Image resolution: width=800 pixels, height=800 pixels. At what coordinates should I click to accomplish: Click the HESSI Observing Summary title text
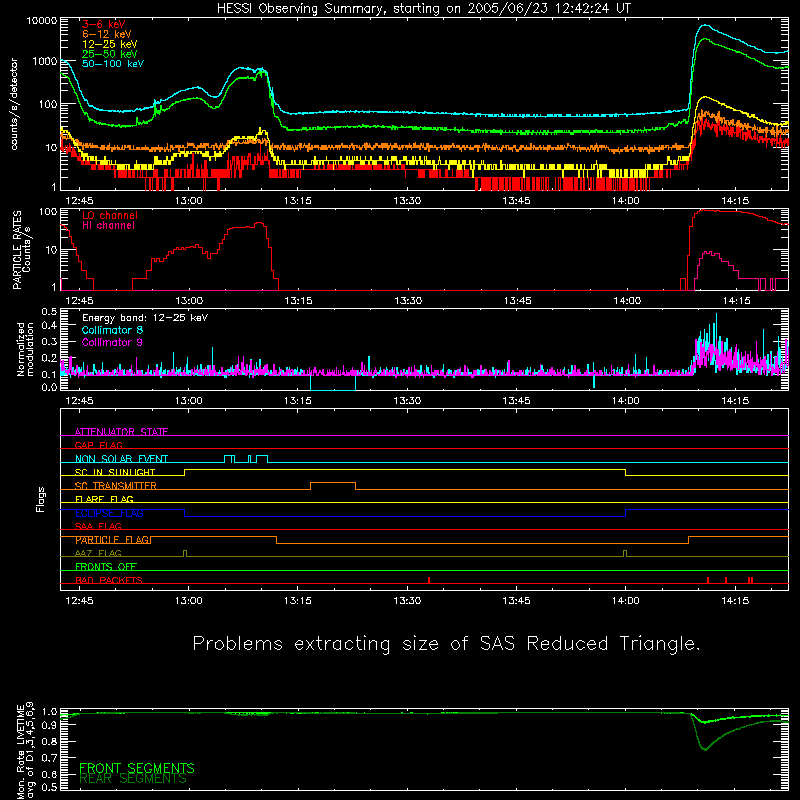click(424, 9)
